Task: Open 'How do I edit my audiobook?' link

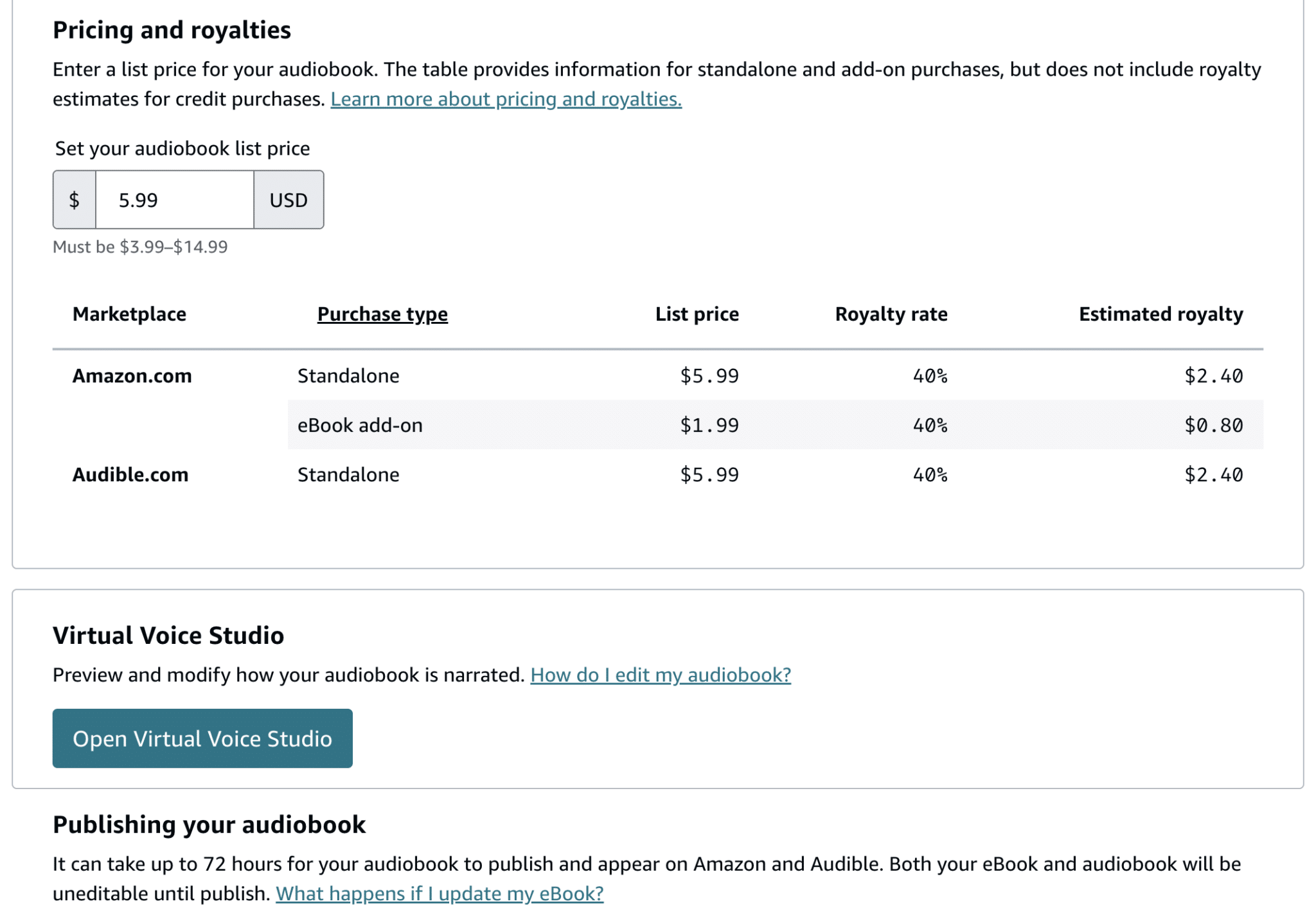Action: 661,675
